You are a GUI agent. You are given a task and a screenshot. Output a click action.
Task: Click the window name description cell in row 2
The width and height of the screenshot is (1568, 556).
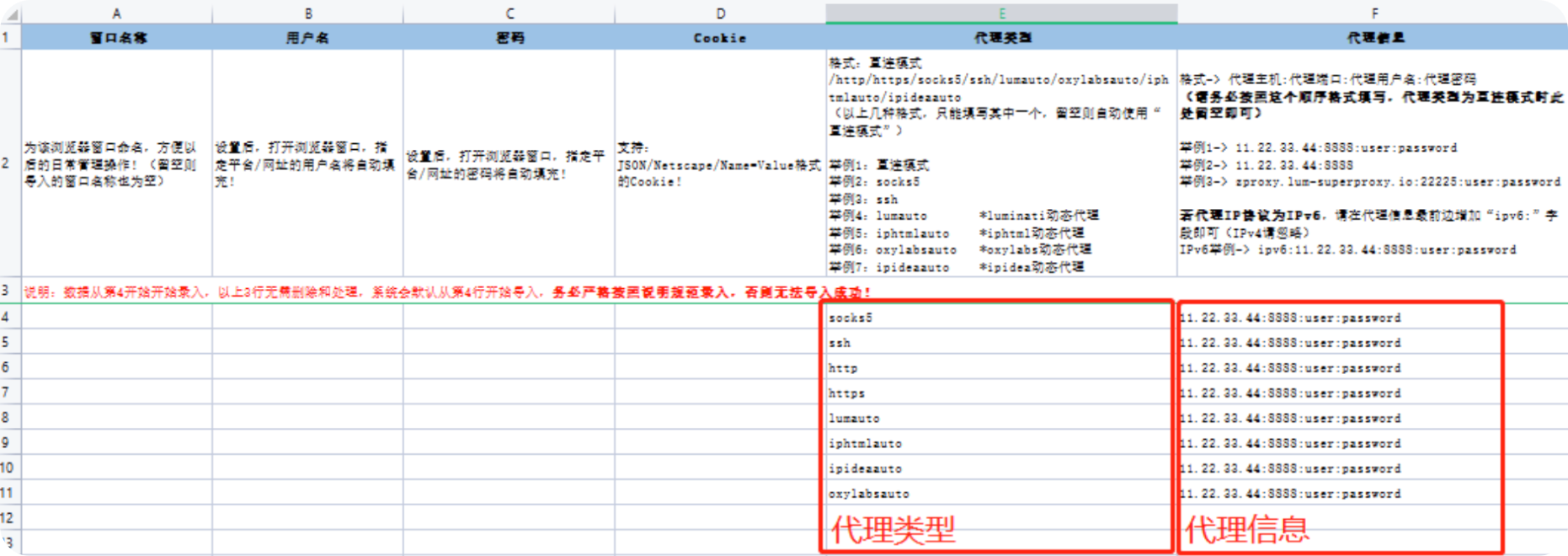117,163
